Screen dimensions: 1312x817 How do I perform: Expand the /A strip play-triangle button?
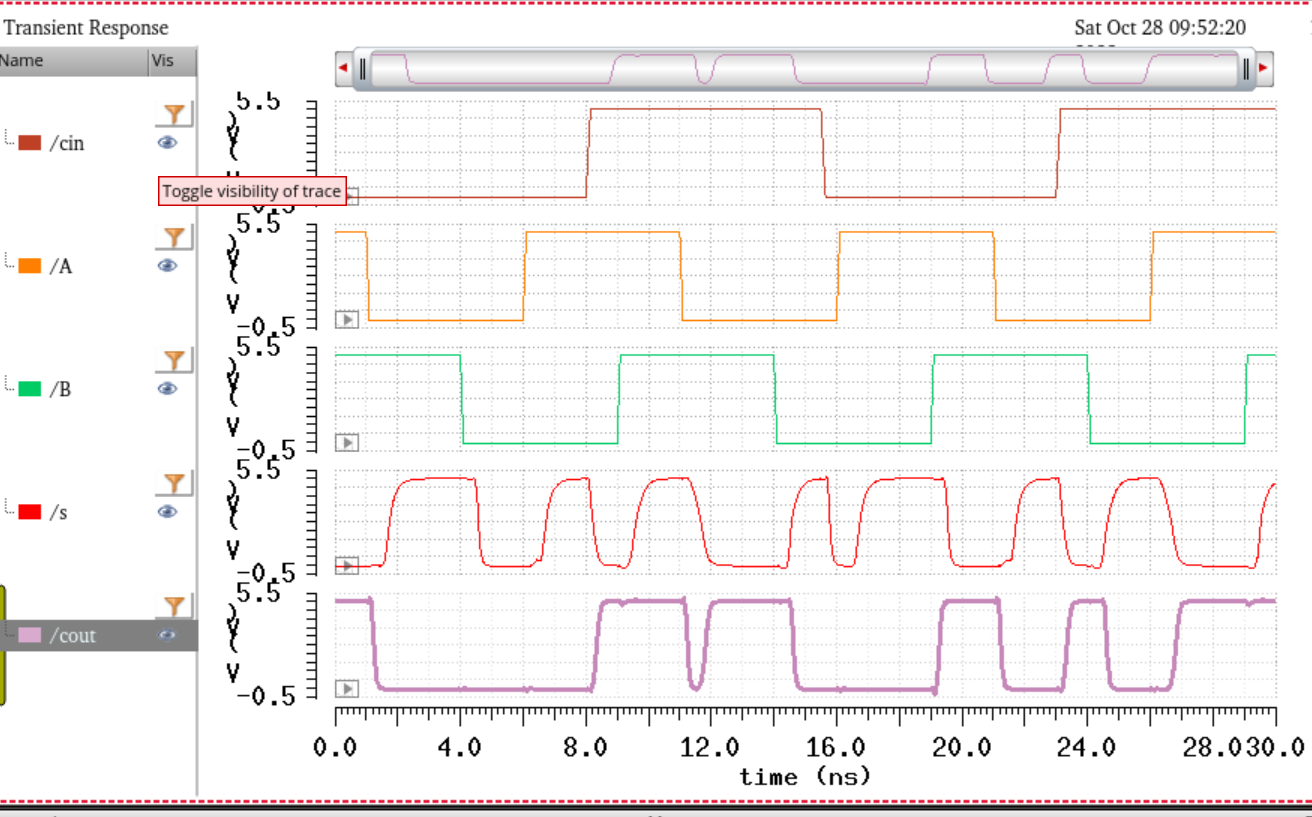347,320
